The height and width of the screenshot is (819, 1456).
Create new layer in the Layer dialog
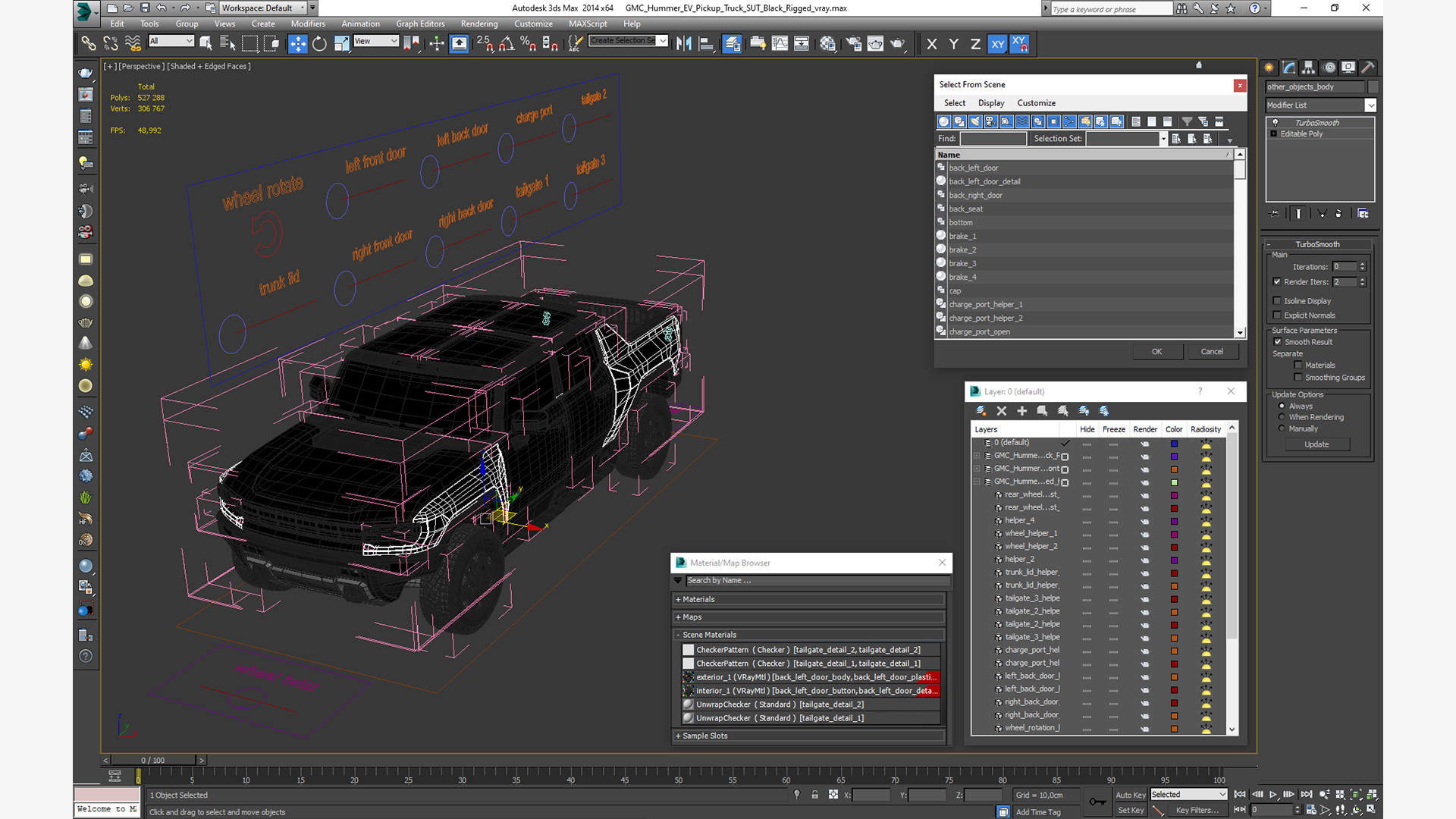click(981, 410)
